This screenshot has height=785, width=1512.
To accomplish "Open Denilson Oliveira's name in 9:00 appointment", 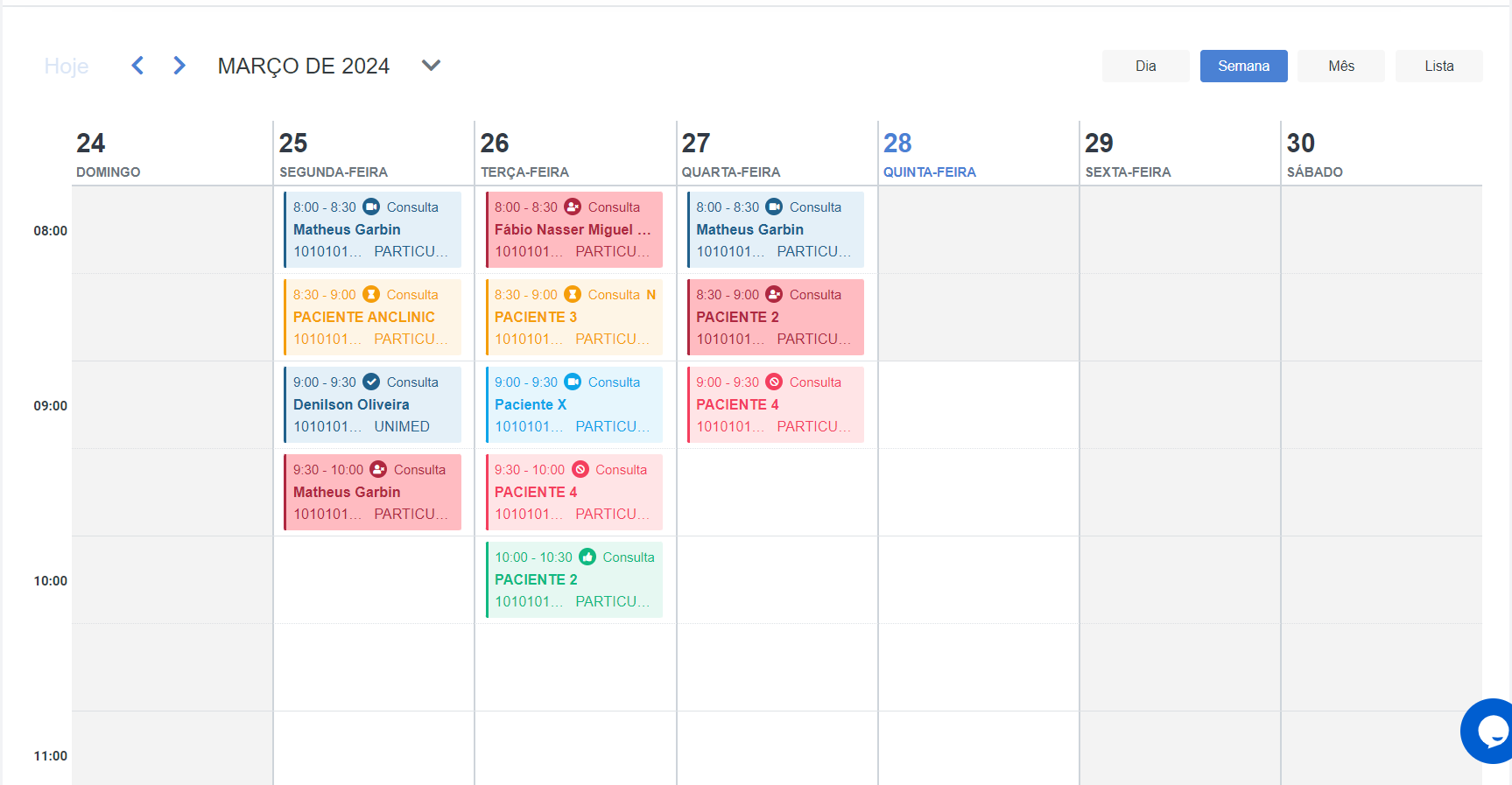I will tap(351, 404).
